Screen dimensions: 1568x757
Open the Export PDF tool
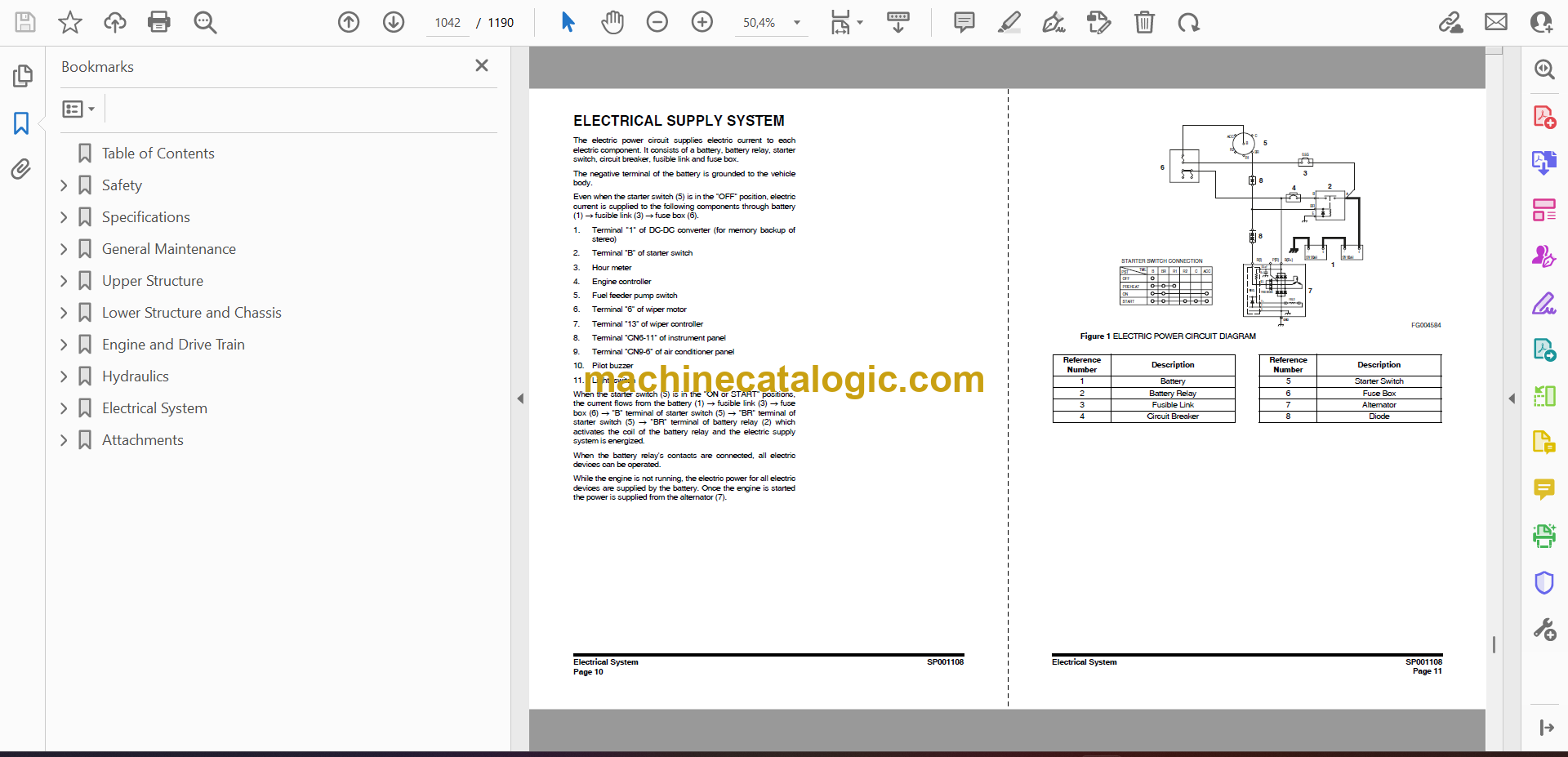[1544, 163]
